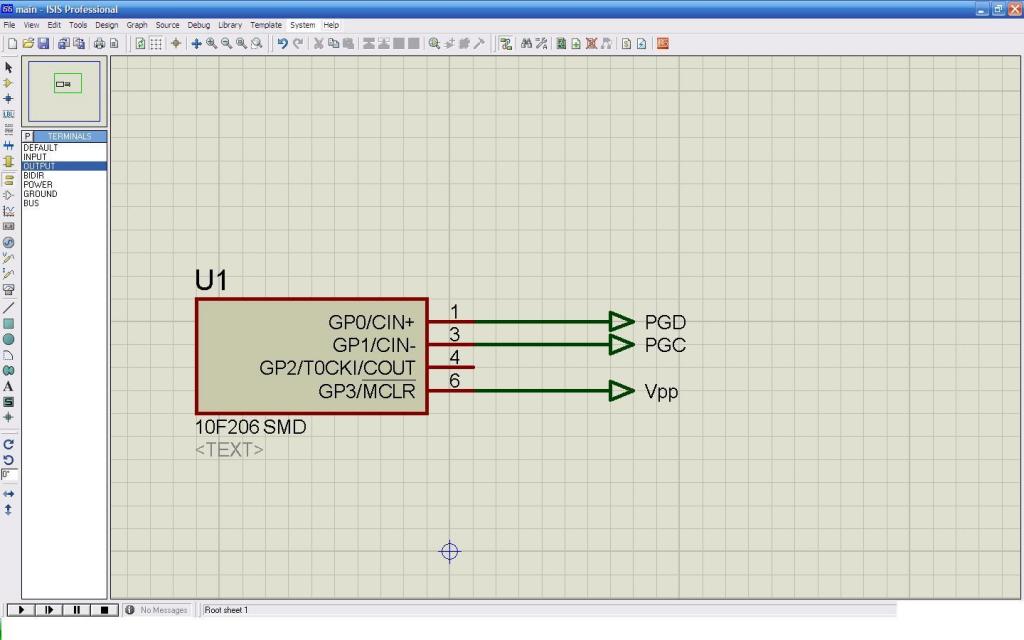Select the 2D Circle drawing tool
Viewport: 1024px width, 640px height.
(x=8, y=339)
